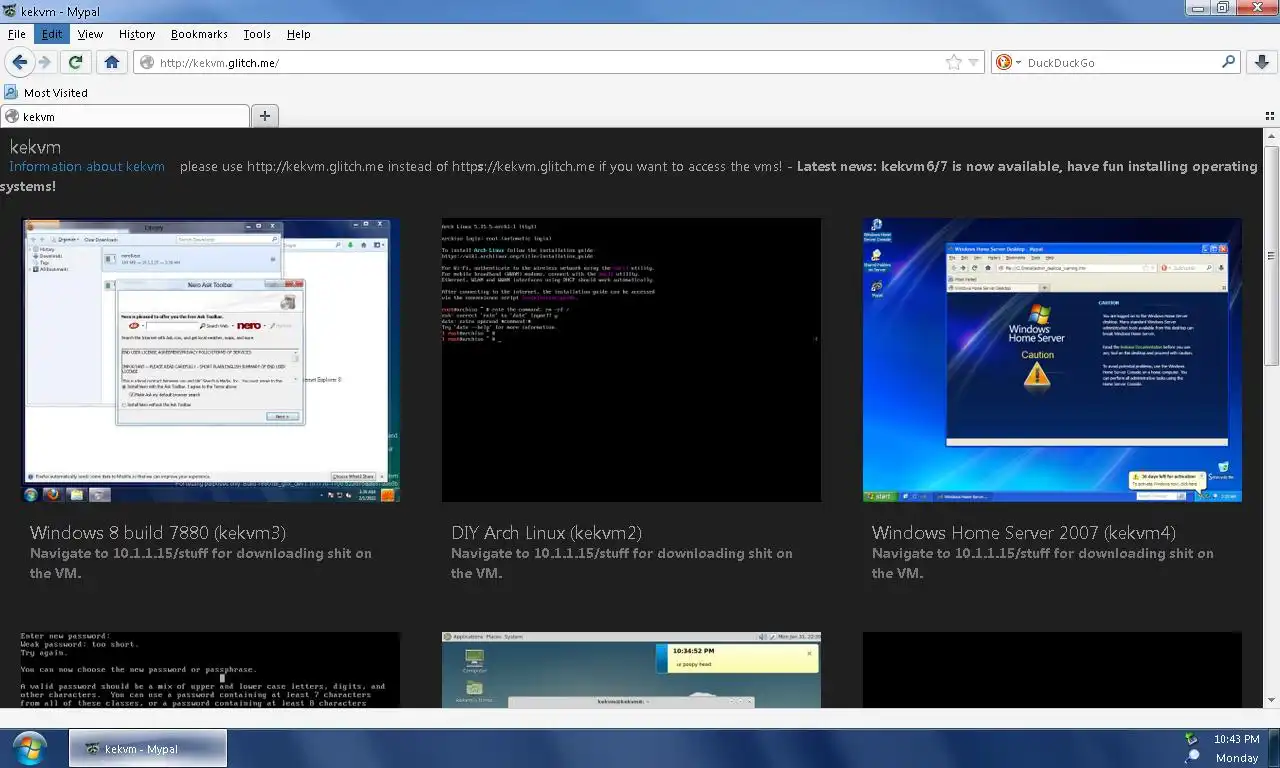Click Windows Home Server 2007 (kekvm4) title

(x=1024, y=533)
